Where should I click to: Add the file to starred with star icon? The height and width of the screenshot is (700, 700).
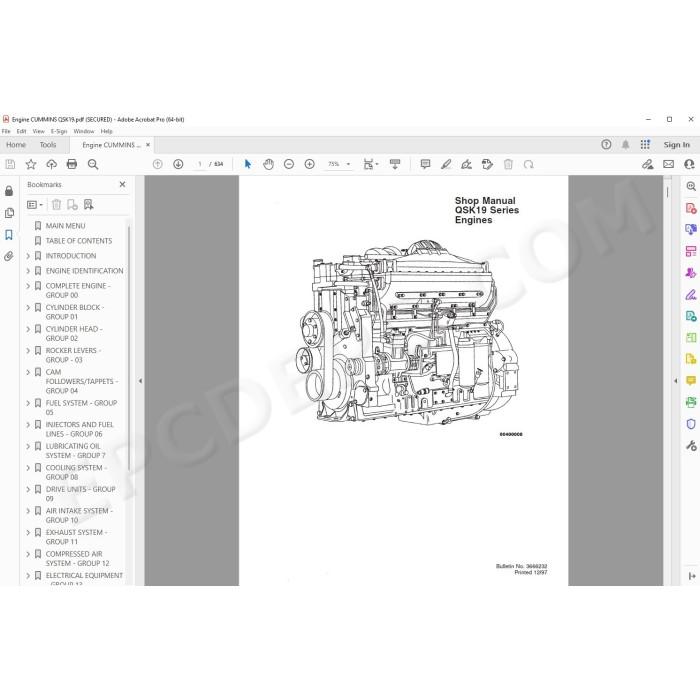coord(31,164)
